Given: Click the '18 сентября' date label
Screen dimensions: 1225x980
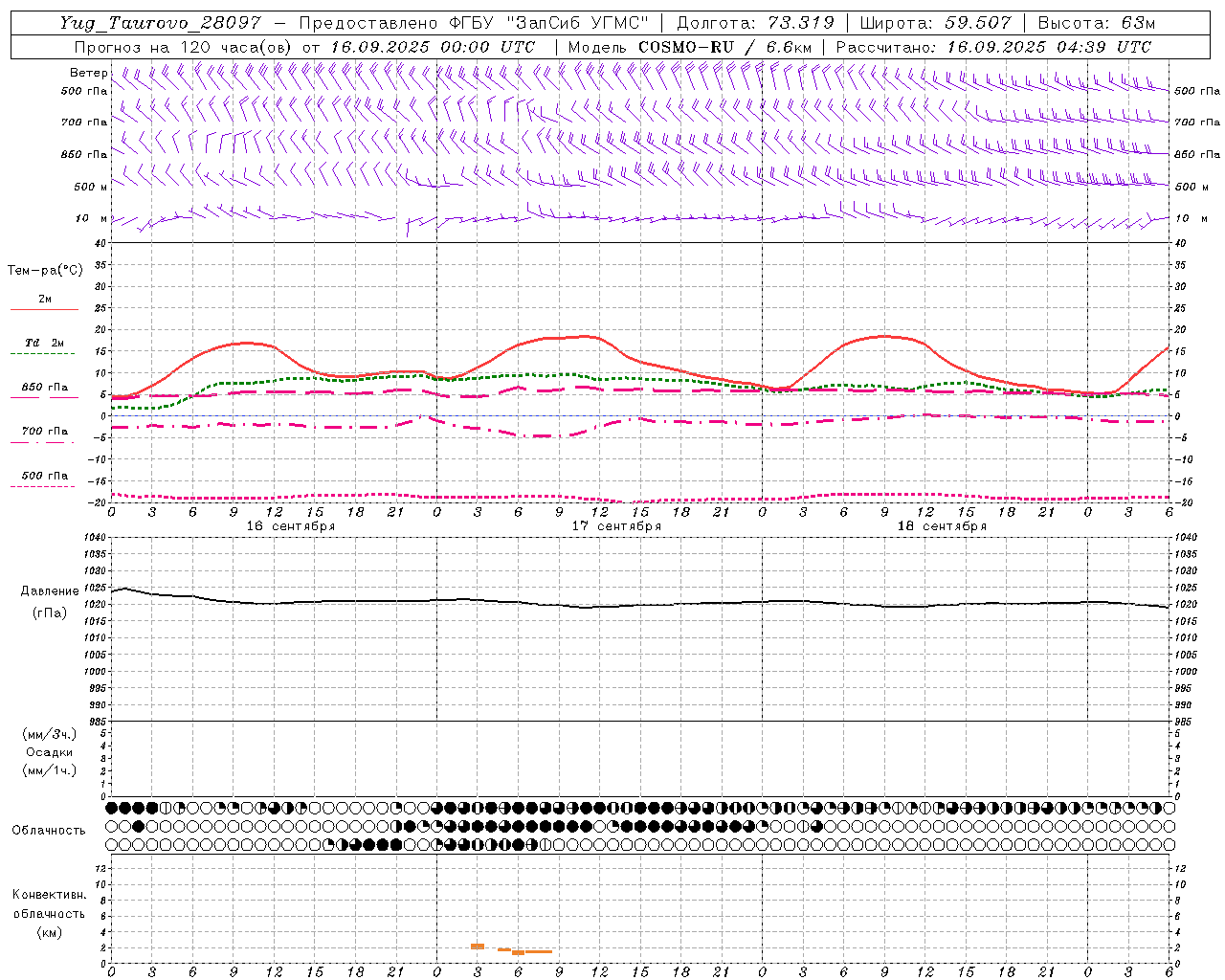Looking at the screenshot, I should coord(942,526).
